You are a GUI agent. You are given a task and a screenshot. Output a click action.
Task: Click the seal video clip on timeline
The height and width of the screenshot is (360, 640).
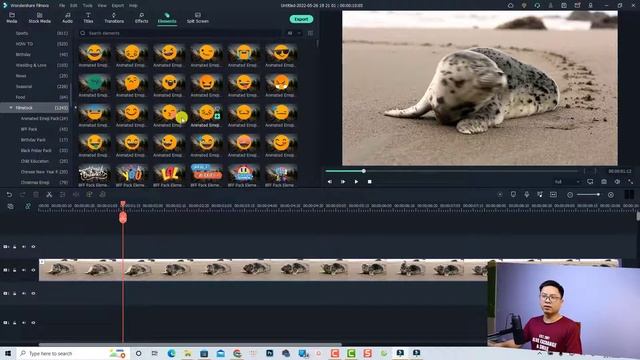263,270
